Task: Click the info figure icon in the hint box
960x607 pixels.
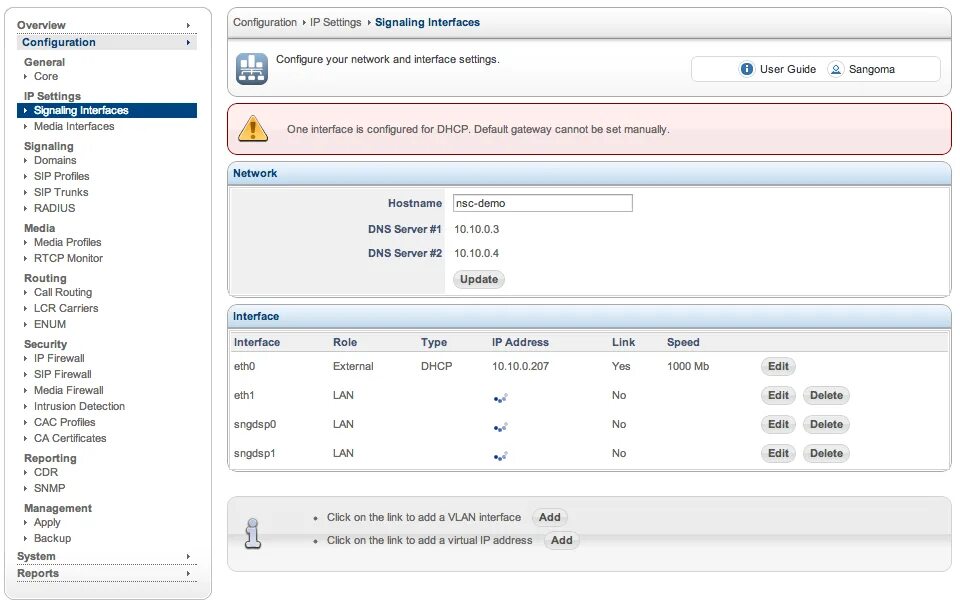Action: (x=252, y=533)
